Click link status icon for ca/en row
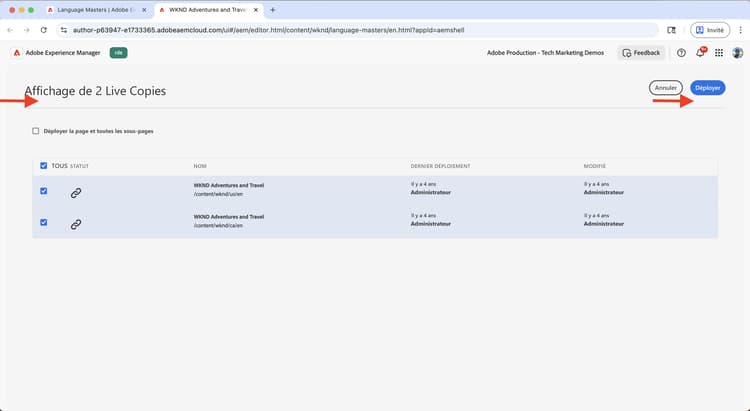This screenshot has height=411, width=750. click(x=76, y=224)
